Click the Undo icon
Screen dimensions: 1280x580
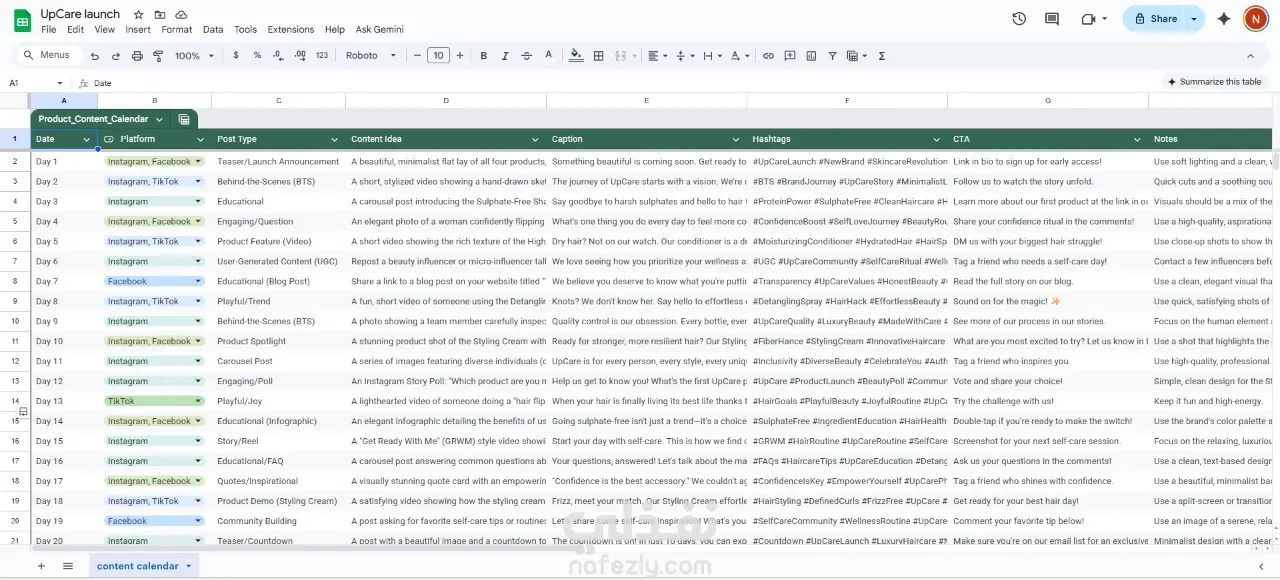[x=95, y=56]
